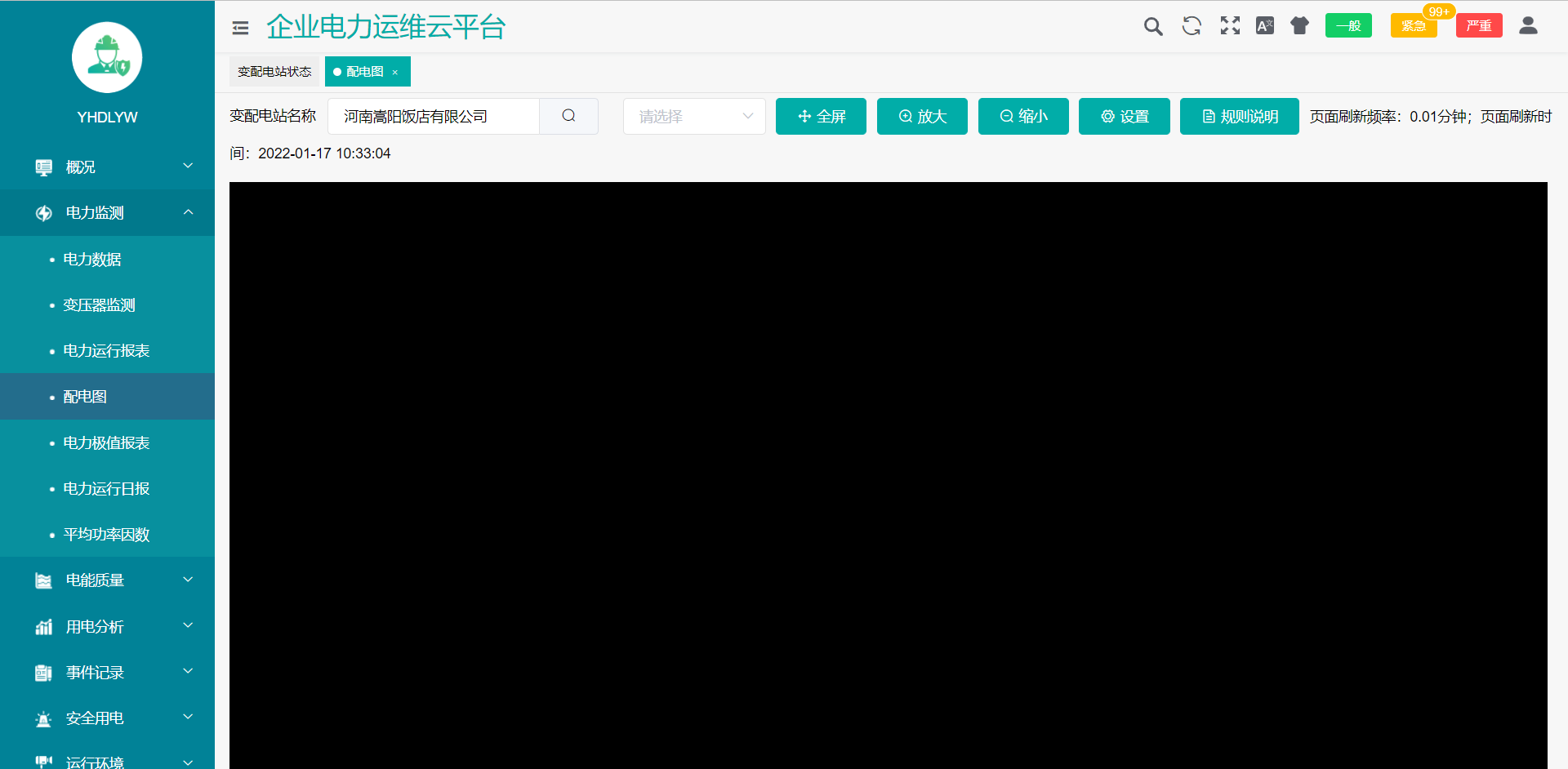Collapse the 电力监测 sidebar menu
1568x769 pixels.
click(107, 212)
